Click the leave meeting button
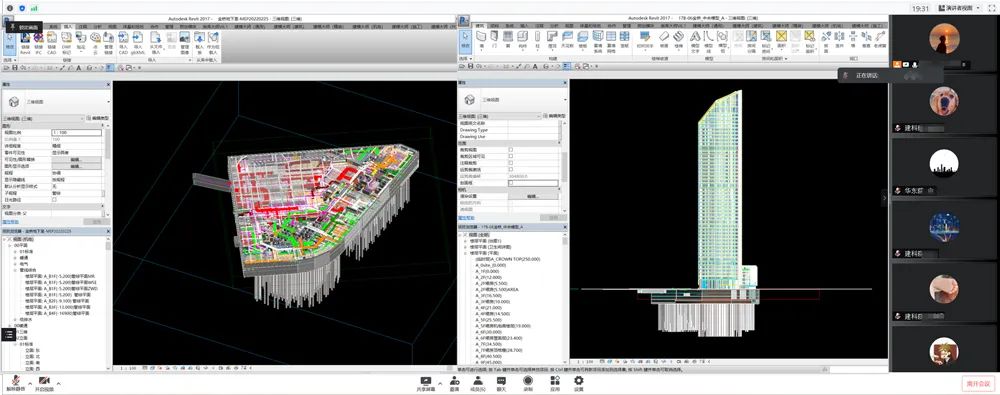The height and width of the screenshot is (395, 1000). pos(978,384)
